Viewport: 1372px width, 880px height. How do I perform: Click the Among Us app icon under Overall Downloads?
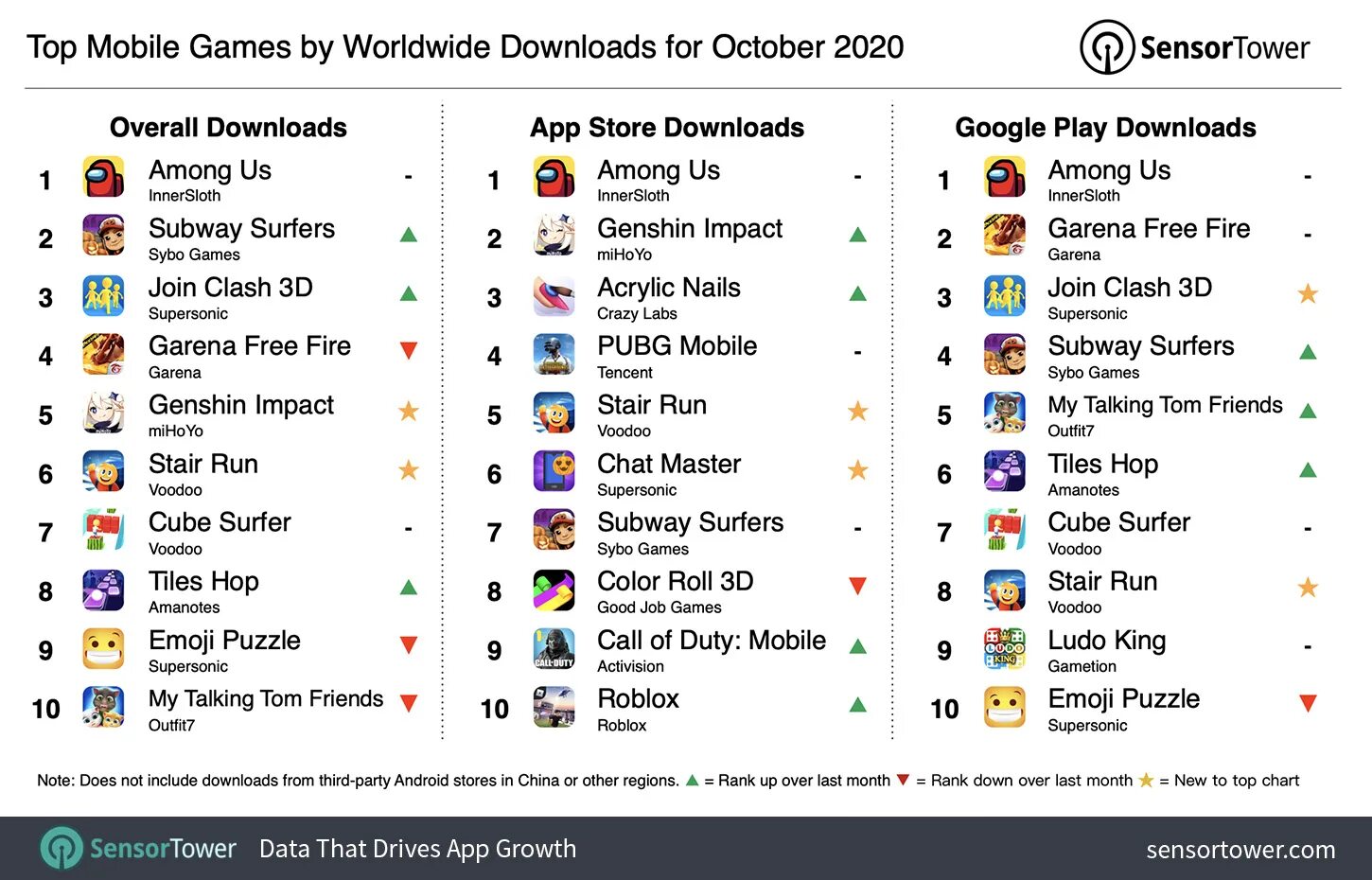(103, 178)
